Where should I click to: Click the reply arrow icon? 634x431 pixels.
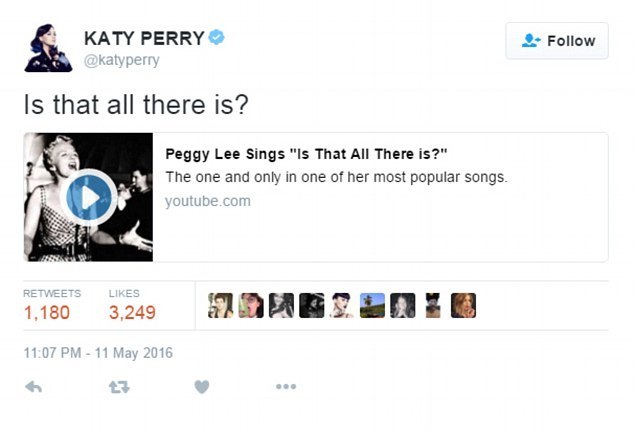[34, 387]
